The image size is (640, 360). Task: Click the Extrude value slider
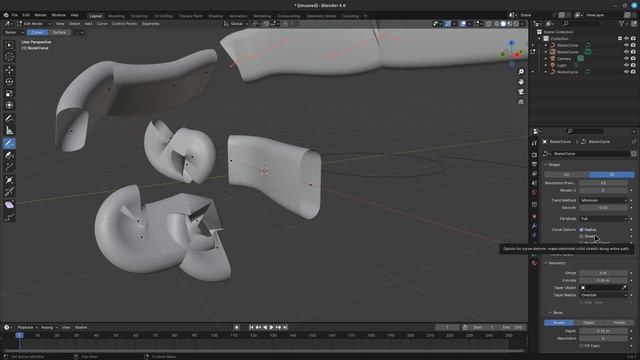click(603, 281)
